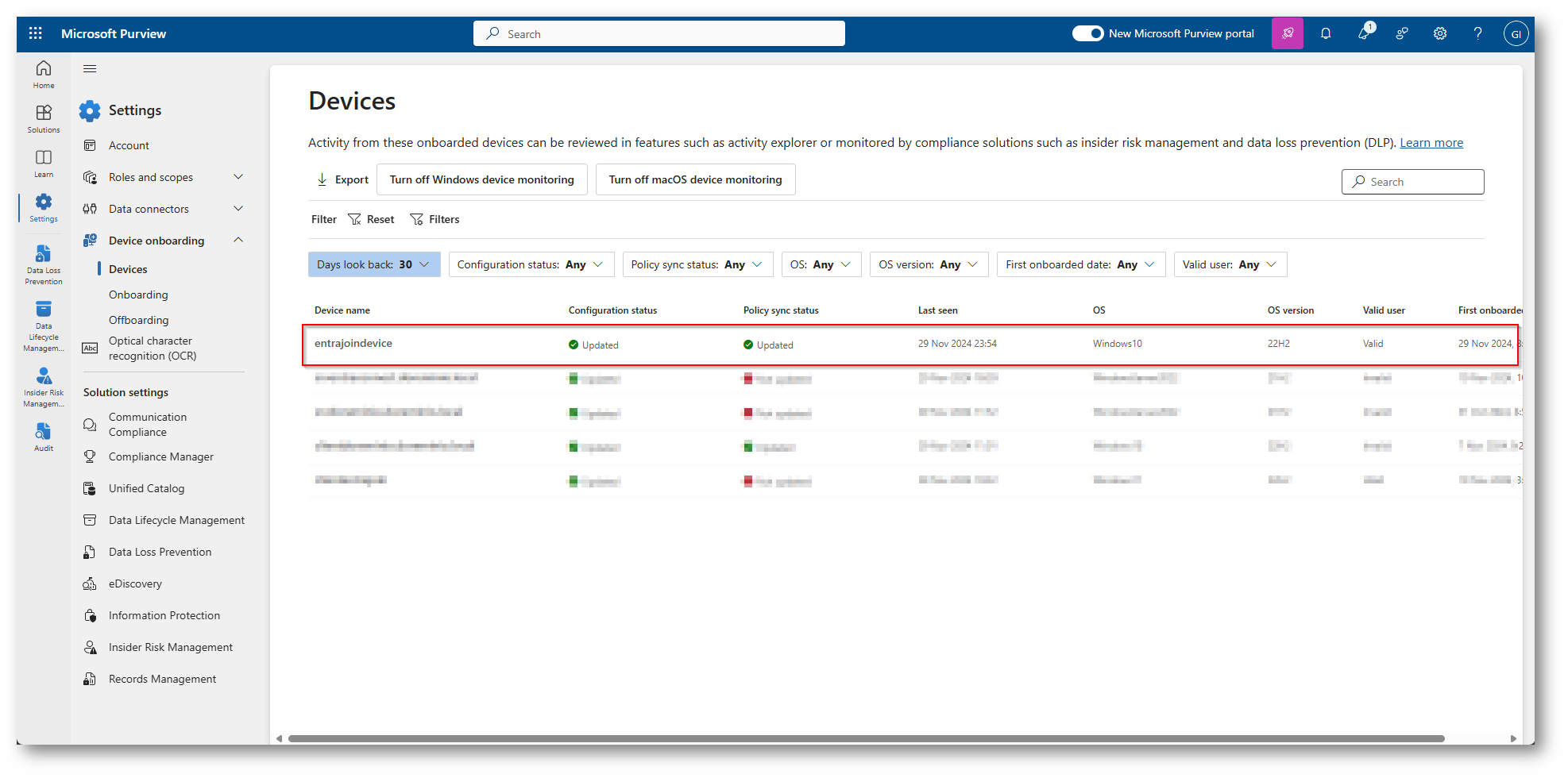The height and width of the screenshot is (778, 1568).
Task: Open the settings gear in top bar
Action: coord(1439,33)
